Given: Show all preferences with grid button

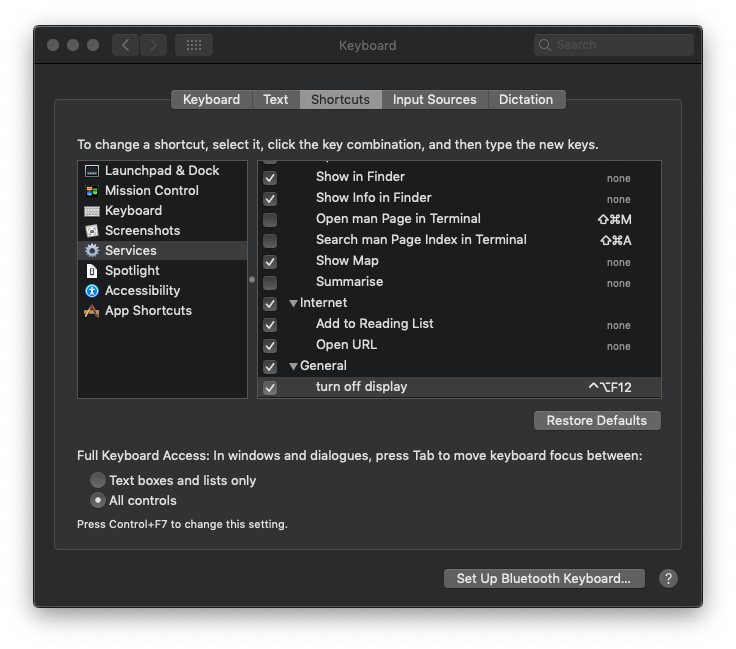Looking at the screenshot, I should (x=194, y=45).
